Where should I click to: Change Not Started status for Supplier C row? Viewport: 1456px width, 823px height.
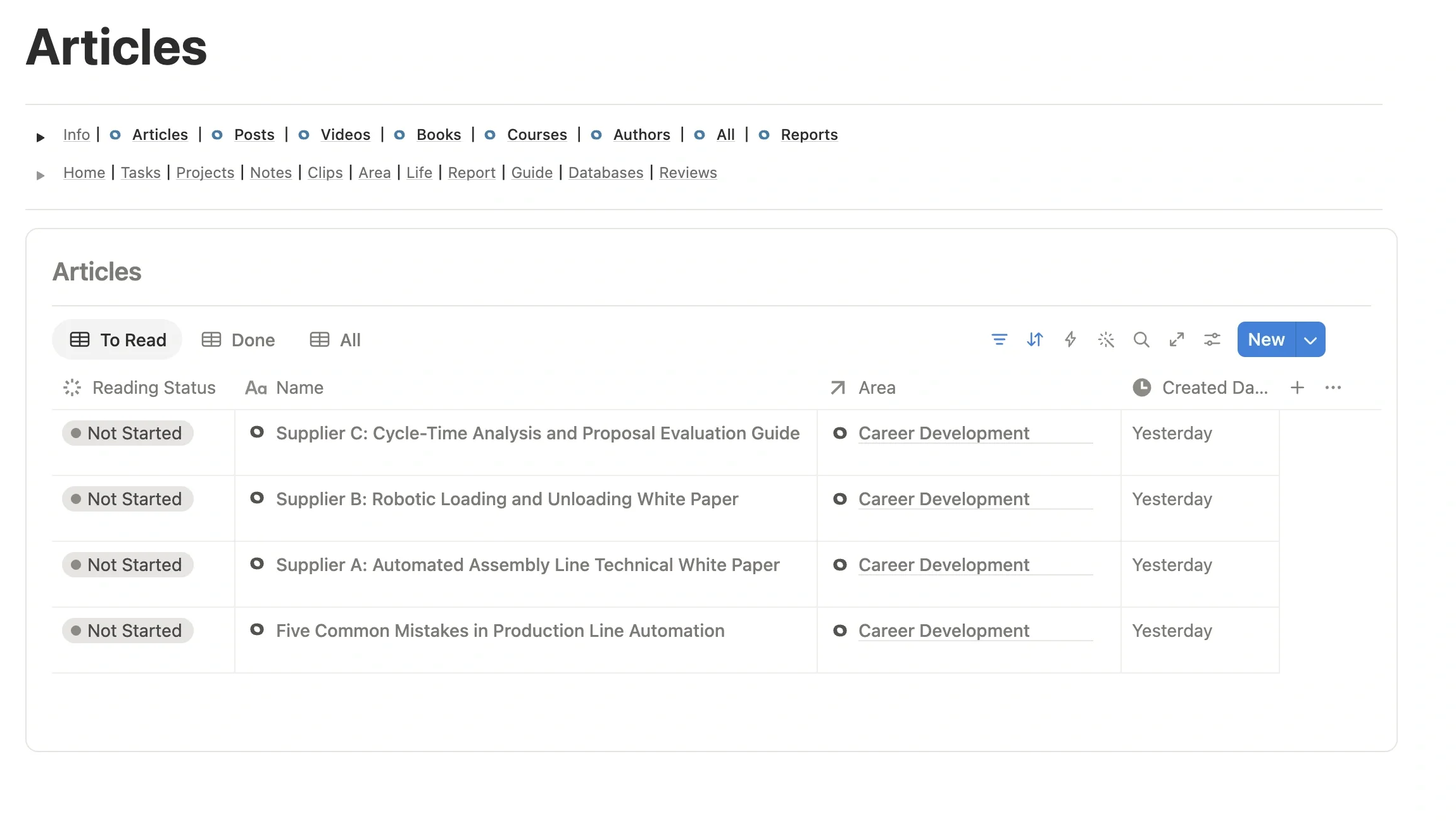point(127,433)
